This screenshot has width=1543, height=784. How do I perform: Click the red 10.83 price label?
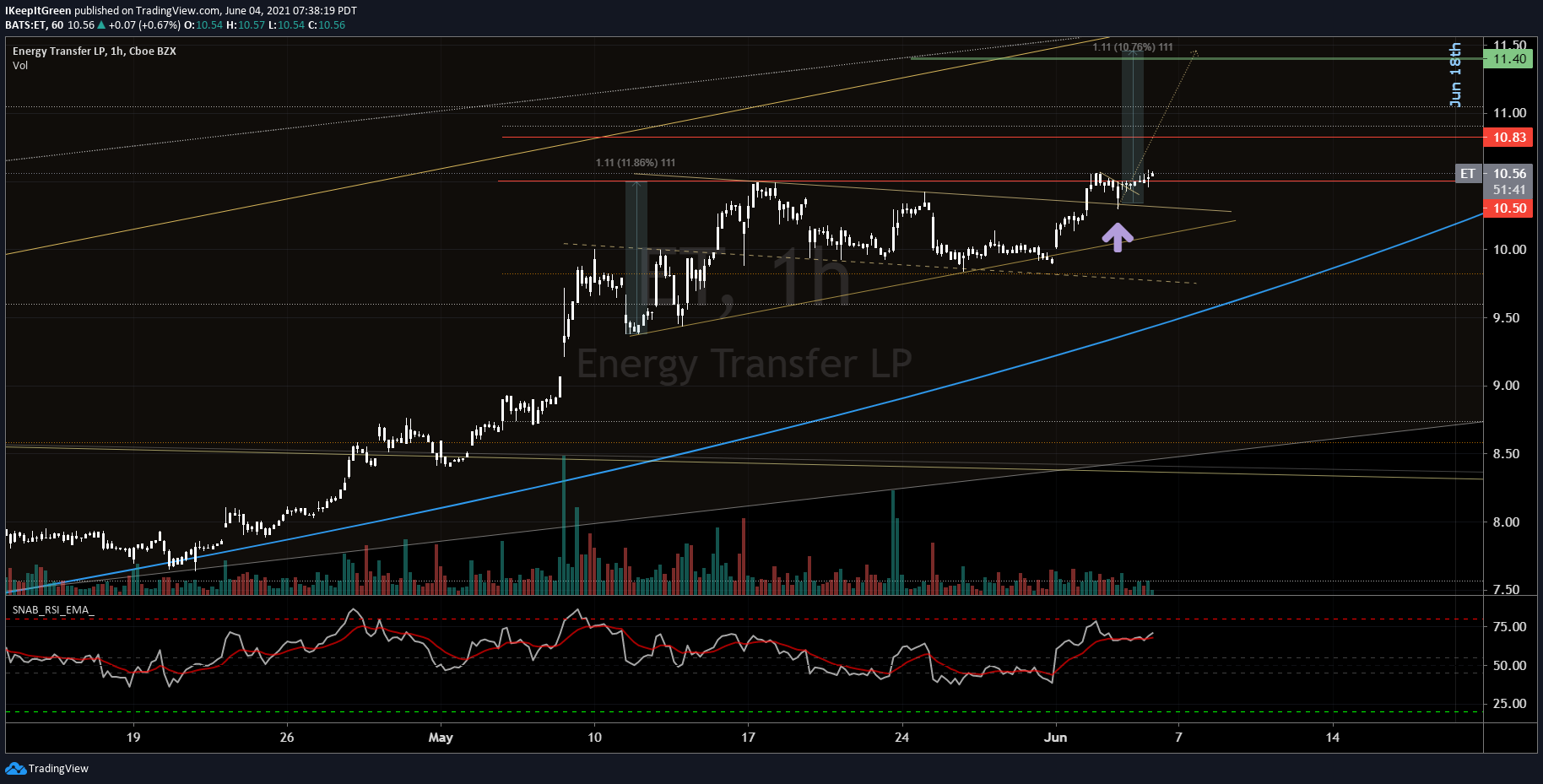pyautogui.click(x=1509, y=138)
